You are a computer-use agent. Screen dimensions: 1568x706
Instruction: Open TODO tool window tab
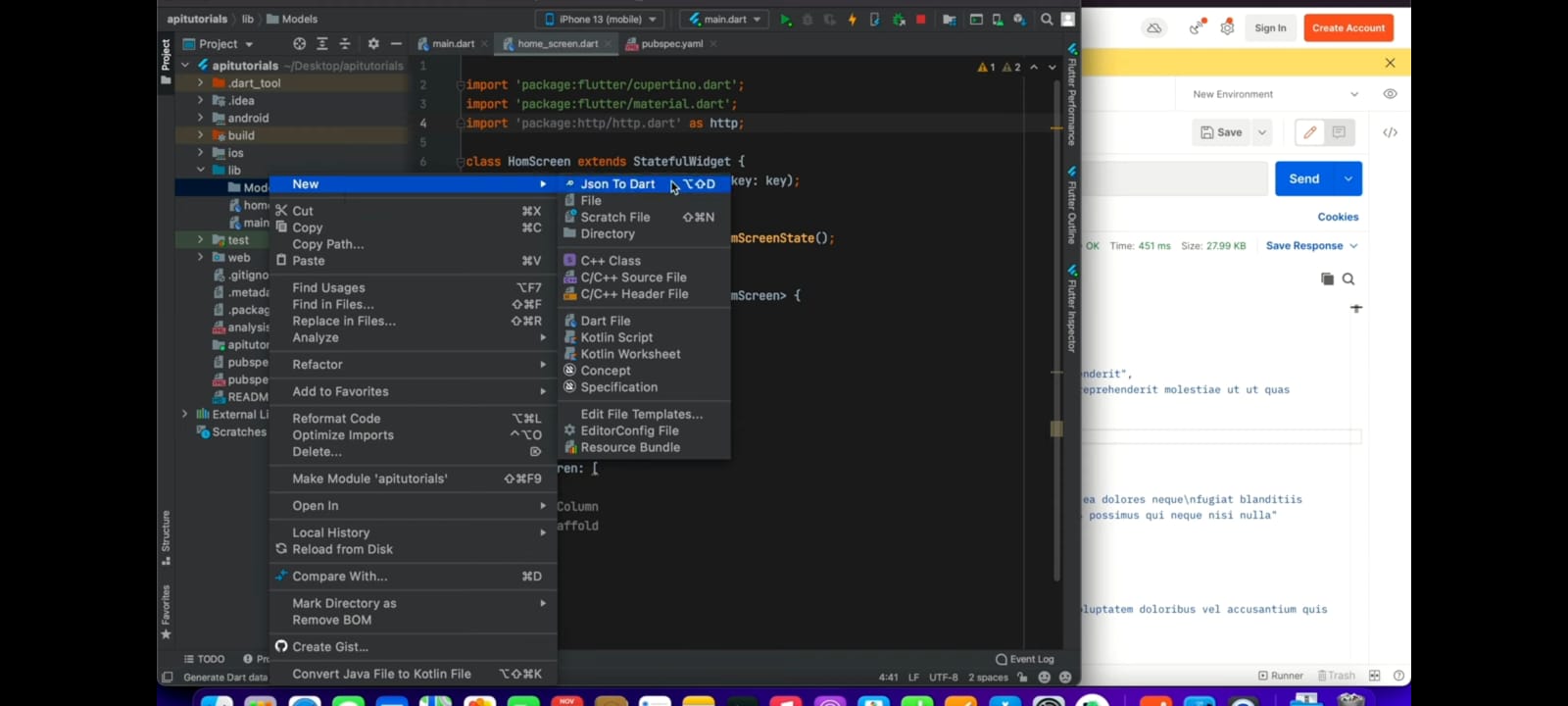[205, 659]
